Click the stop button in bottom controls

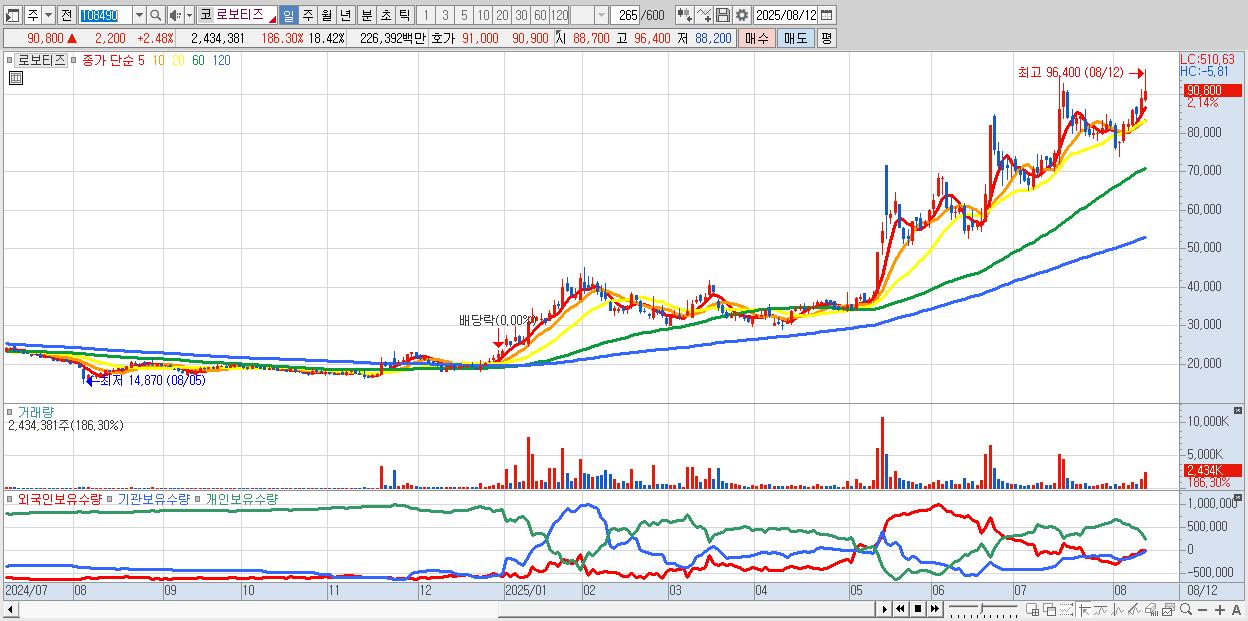point(918,609)
